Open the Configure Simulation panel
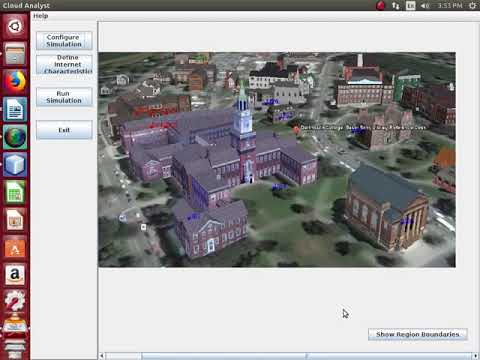Screen dimensions: 480x360 pos(64,41)
